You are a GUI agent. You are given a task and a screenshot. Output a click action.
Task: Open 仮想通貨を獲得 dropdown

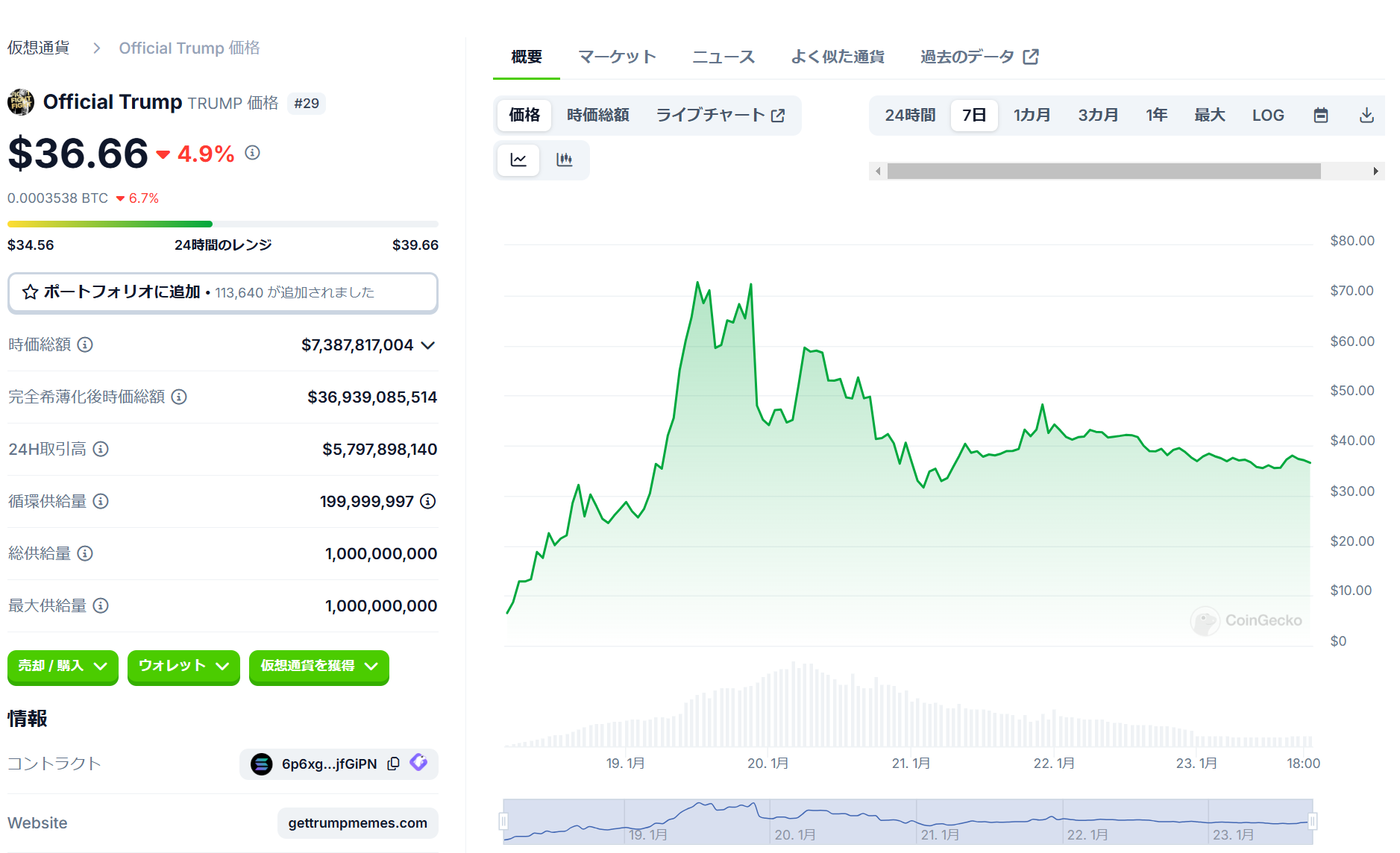(319, 667)
